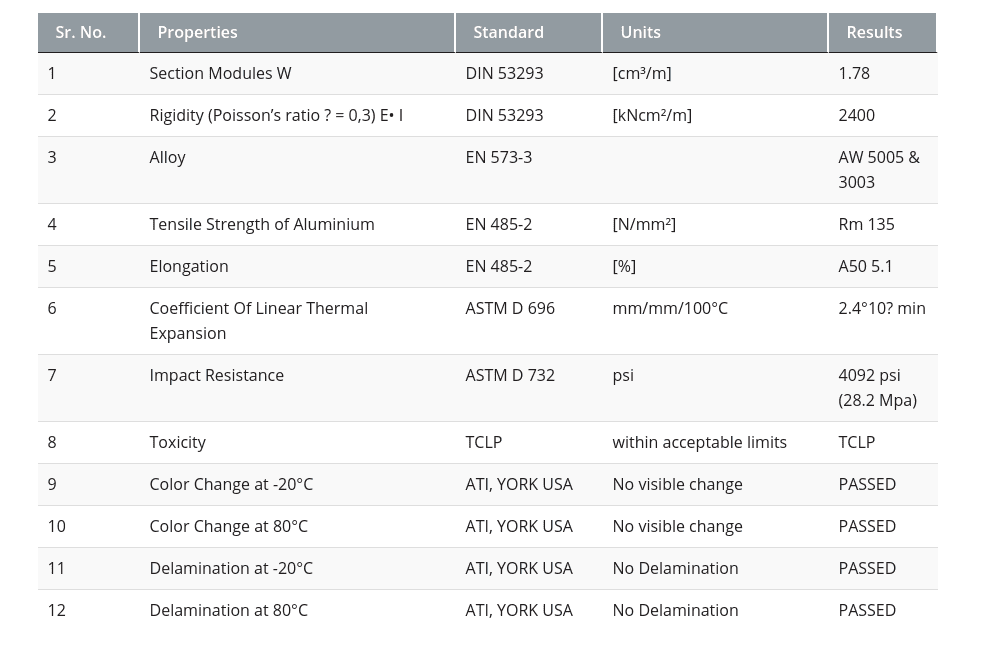Select 'Color Change at -20°C' row property
Screen dimensions: 996x658
231,484
